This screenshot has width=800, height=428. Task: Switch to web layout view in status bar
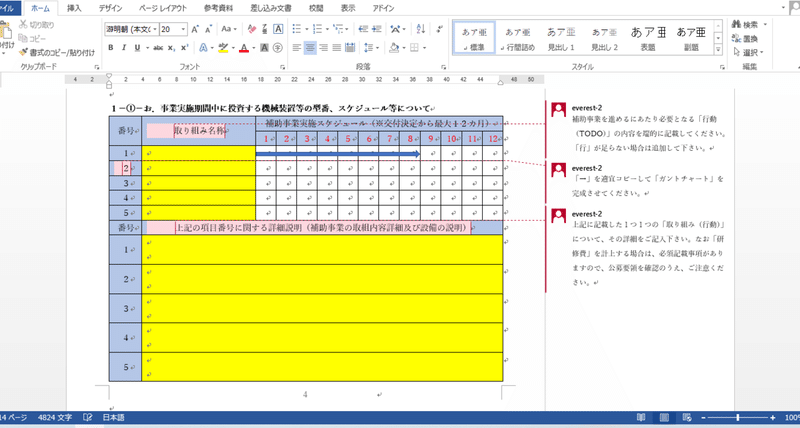(687, 418)
